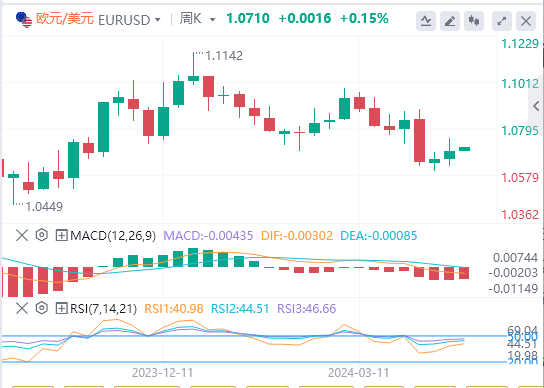Click the RSI3:46.66 value

tap(307, 309)
